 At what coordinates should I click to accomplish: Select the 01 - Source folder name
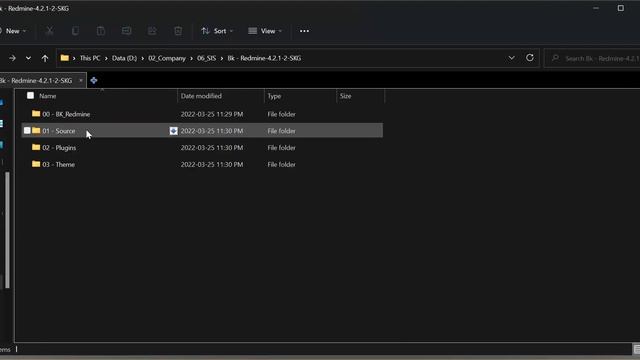59,131
